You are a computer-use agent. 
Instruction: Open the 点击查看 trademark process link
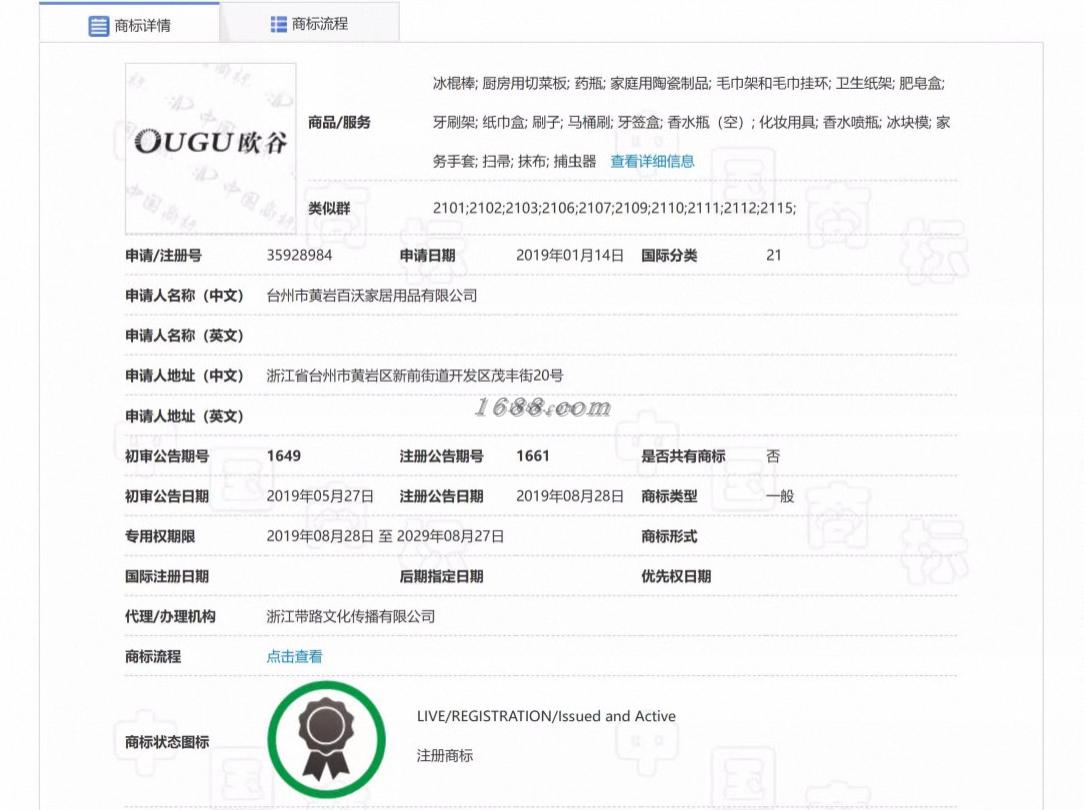click(294, 657)
